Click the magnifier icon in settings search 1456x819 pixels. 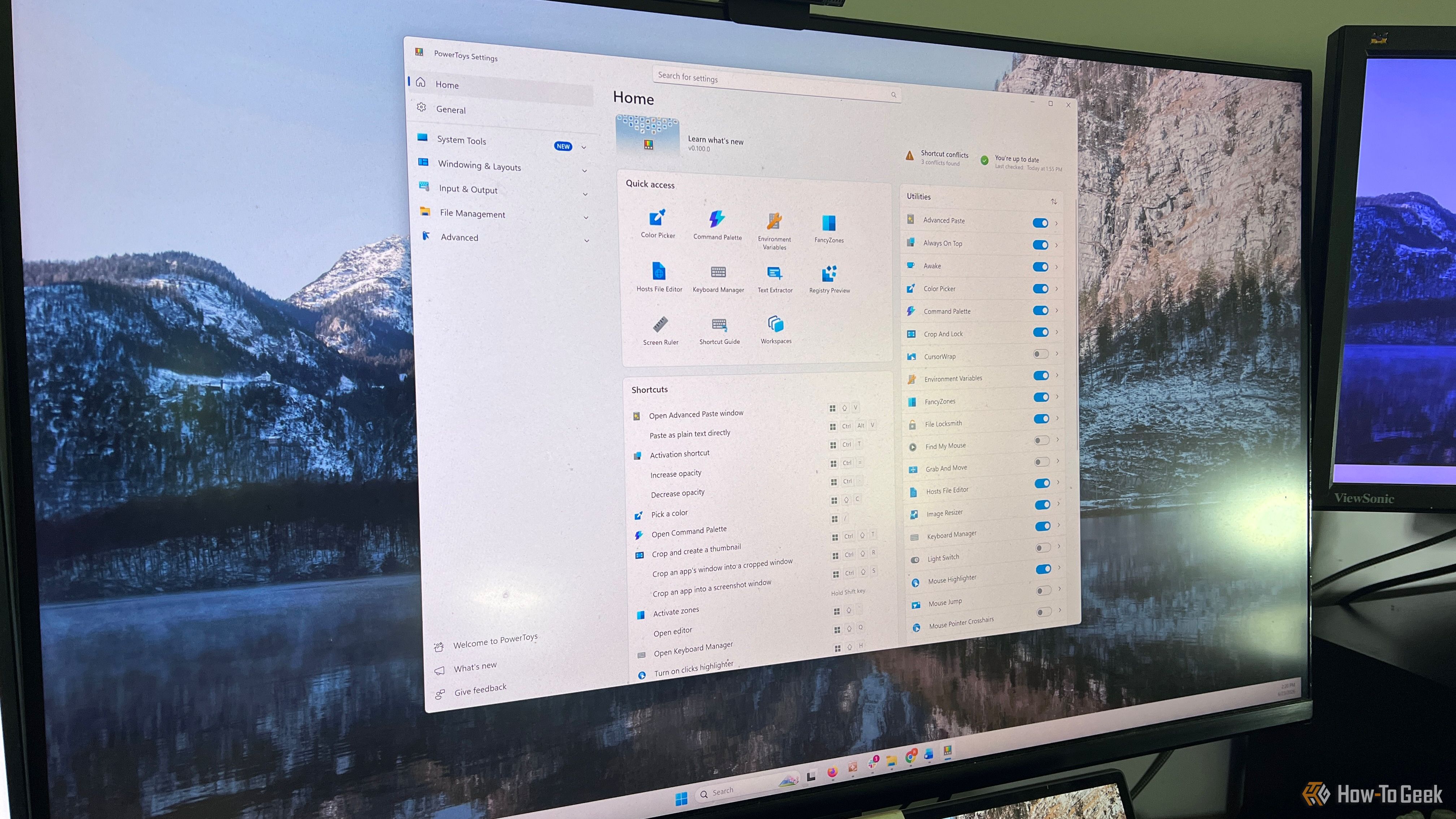(x=894, y=95)
